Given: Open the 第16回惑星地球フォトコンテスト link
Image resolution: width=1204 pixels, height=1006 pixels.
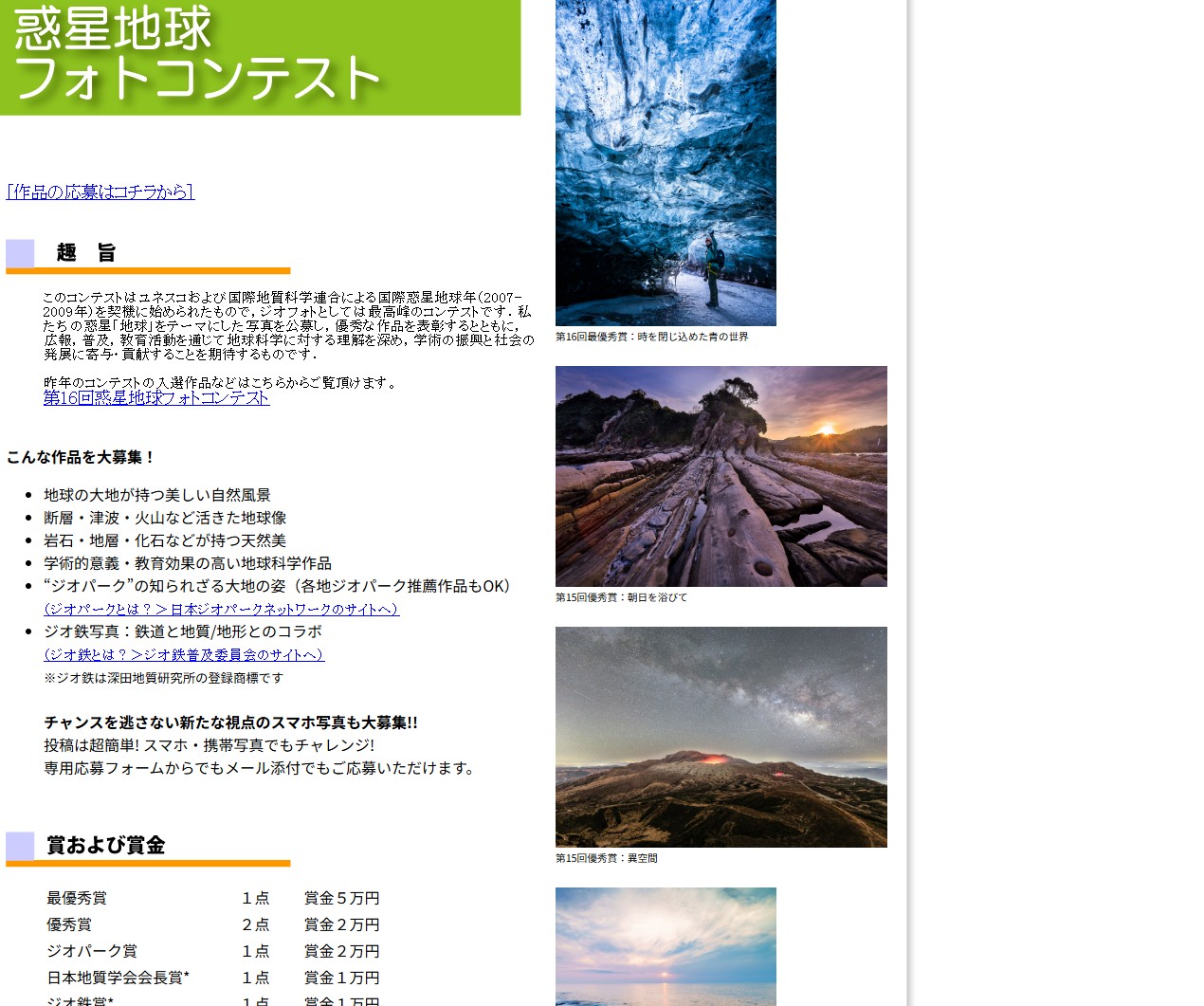Looking at the screenshot, I should click(156, 398).
